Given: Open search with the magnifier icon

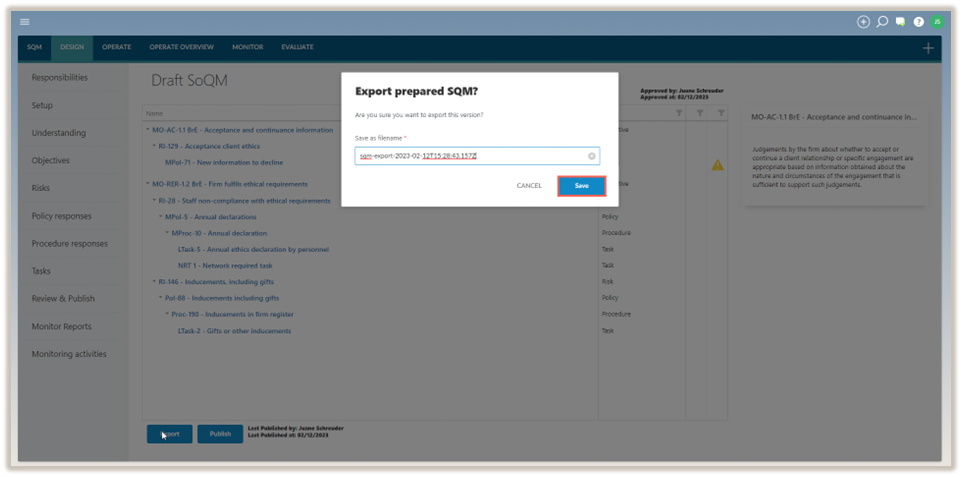Looking at the screenshot, I should click(x=882, y=21).
